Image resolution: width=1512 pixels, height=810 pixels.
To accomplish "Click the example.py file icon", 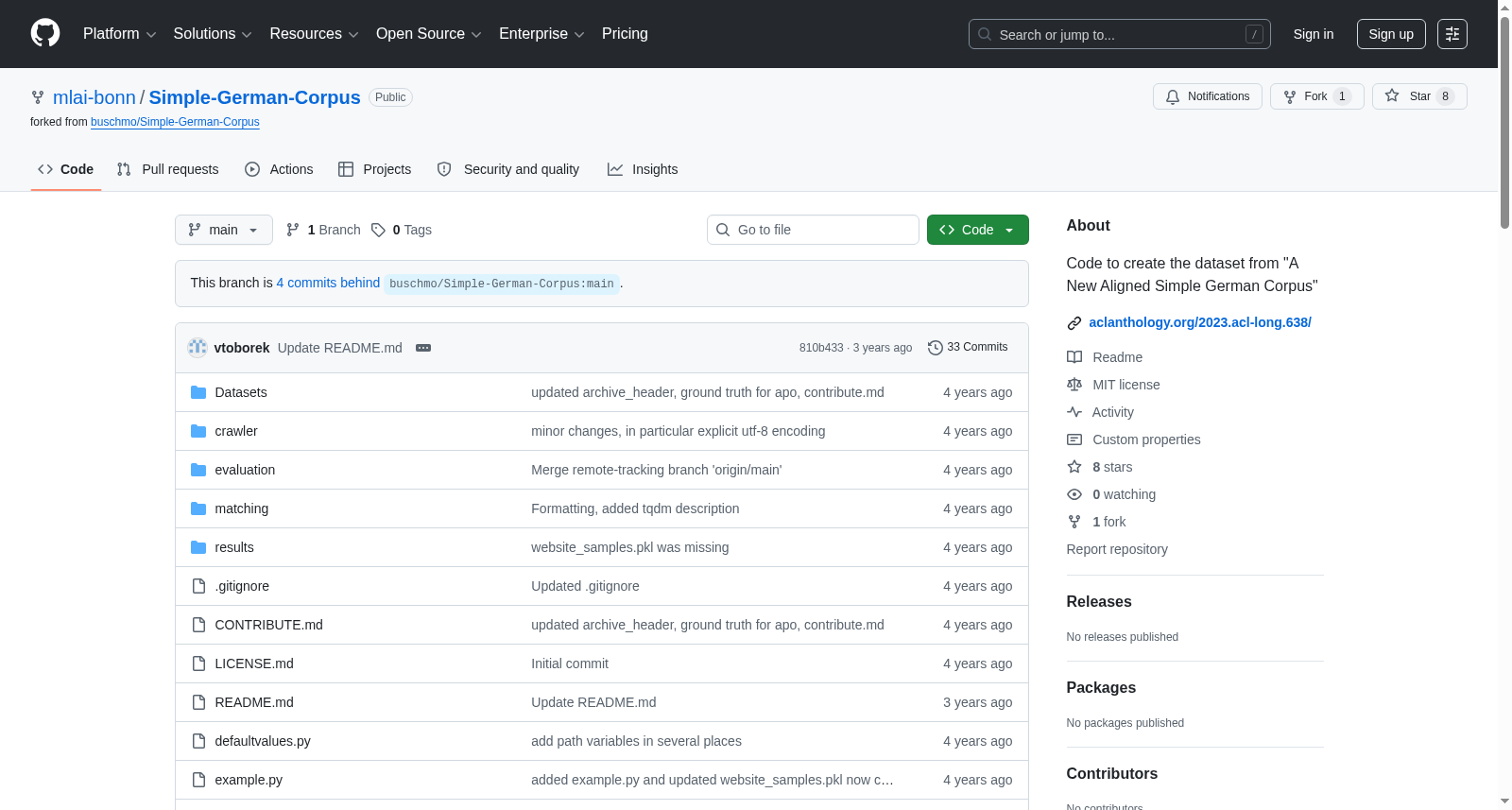I will [x=198, y=780].
